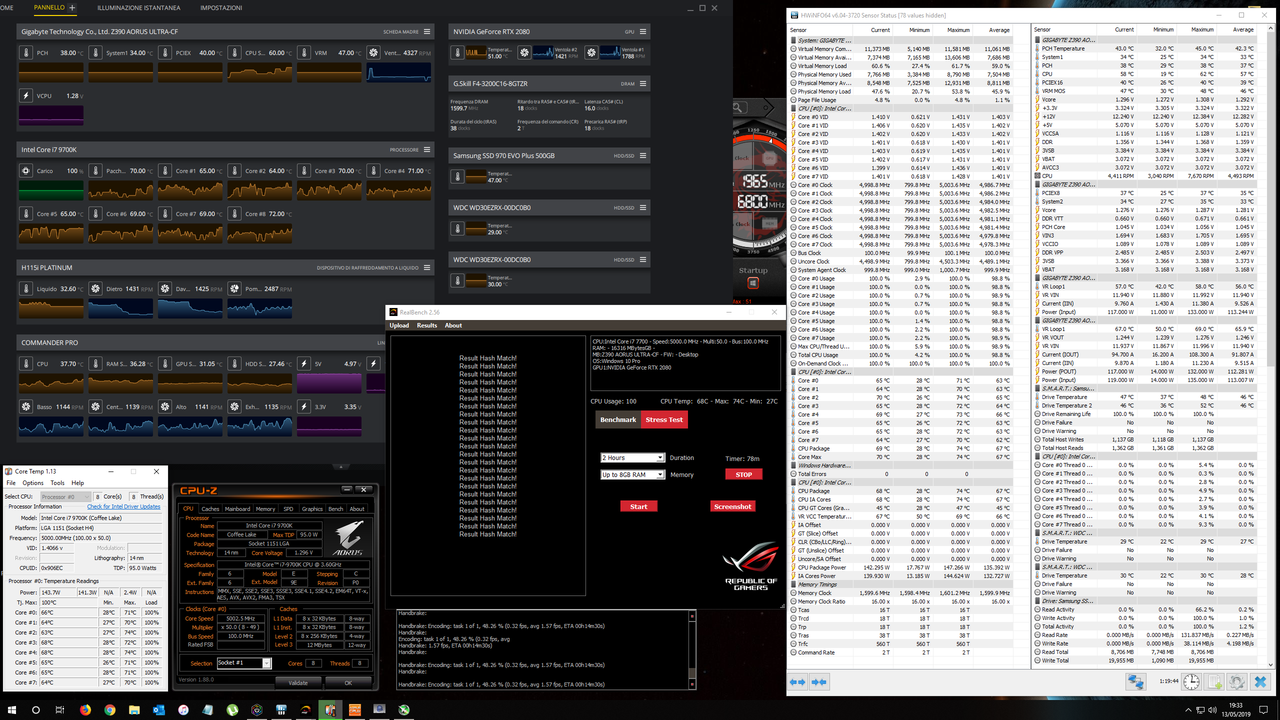Click the clock icon at the bottom of HWiNFO
1280x720 pixels.
point(1190,681)
